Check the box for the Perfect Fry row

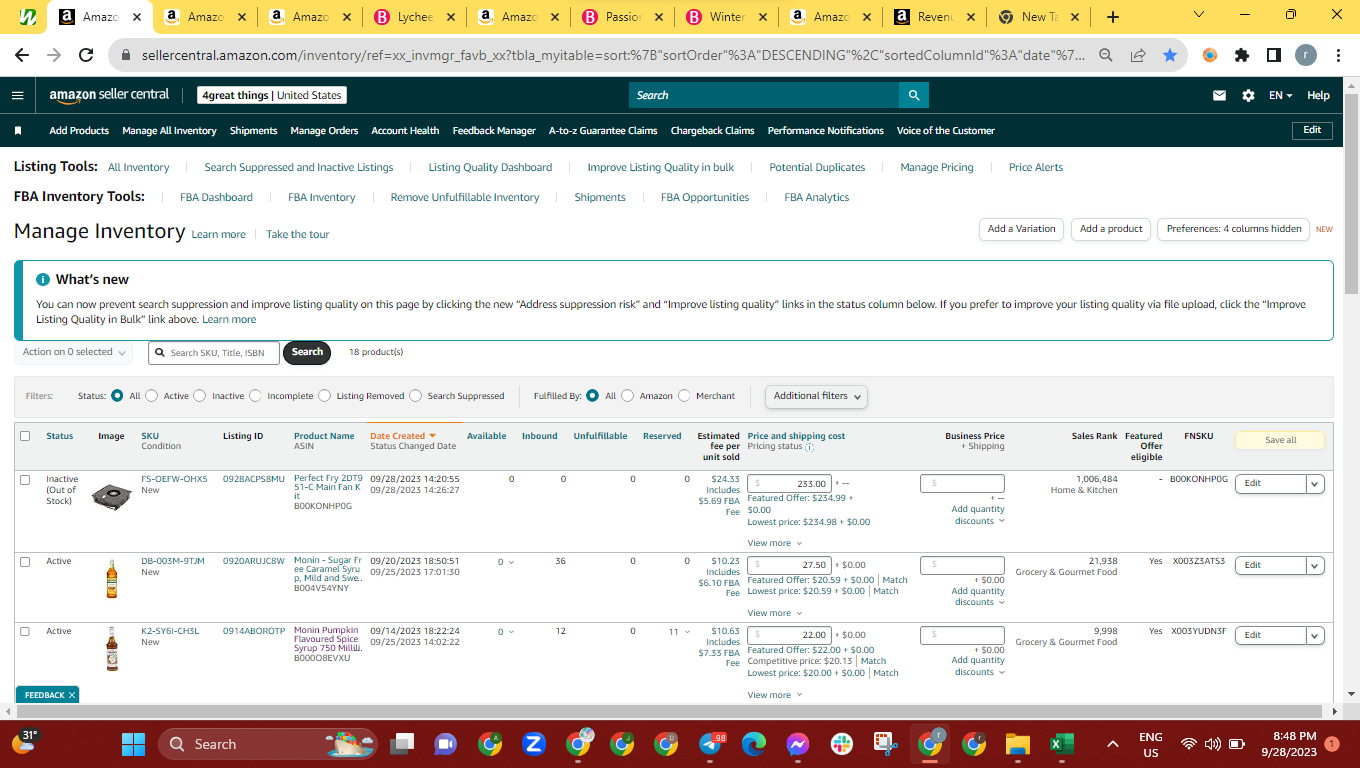[x=25, y=480]
